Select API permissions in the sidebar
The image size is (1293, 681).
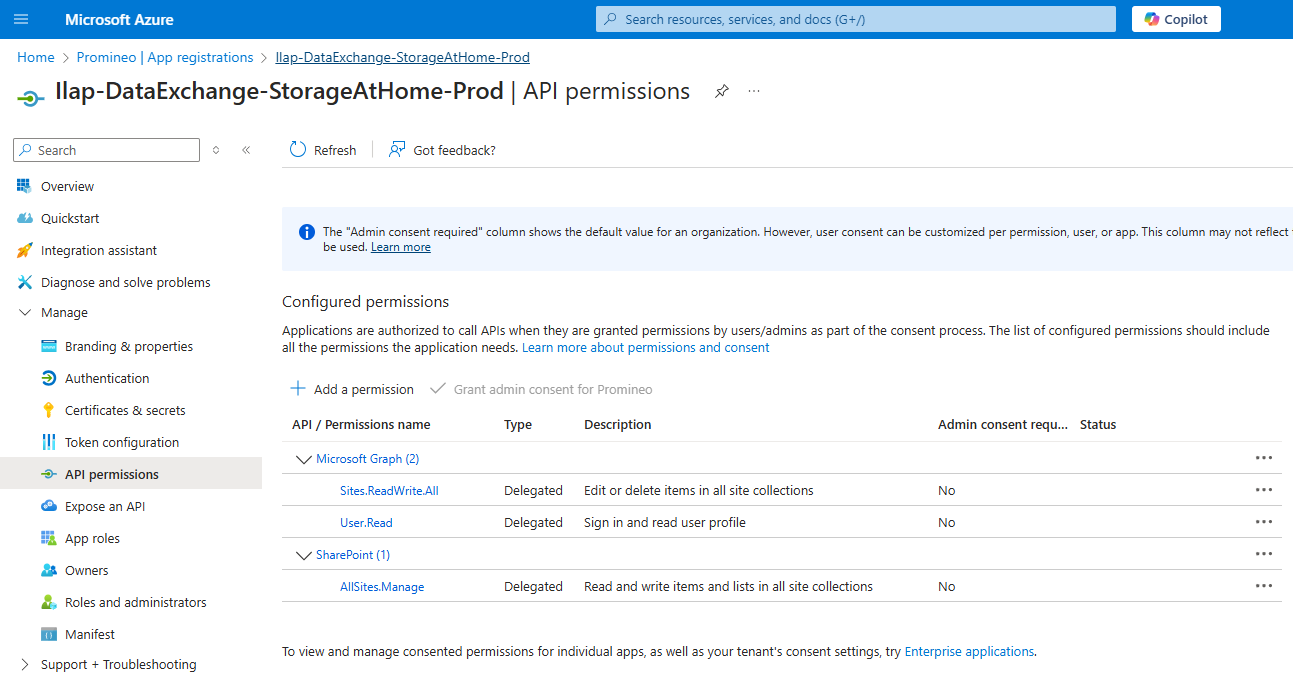pyautogui.click(x=131, y=474)
